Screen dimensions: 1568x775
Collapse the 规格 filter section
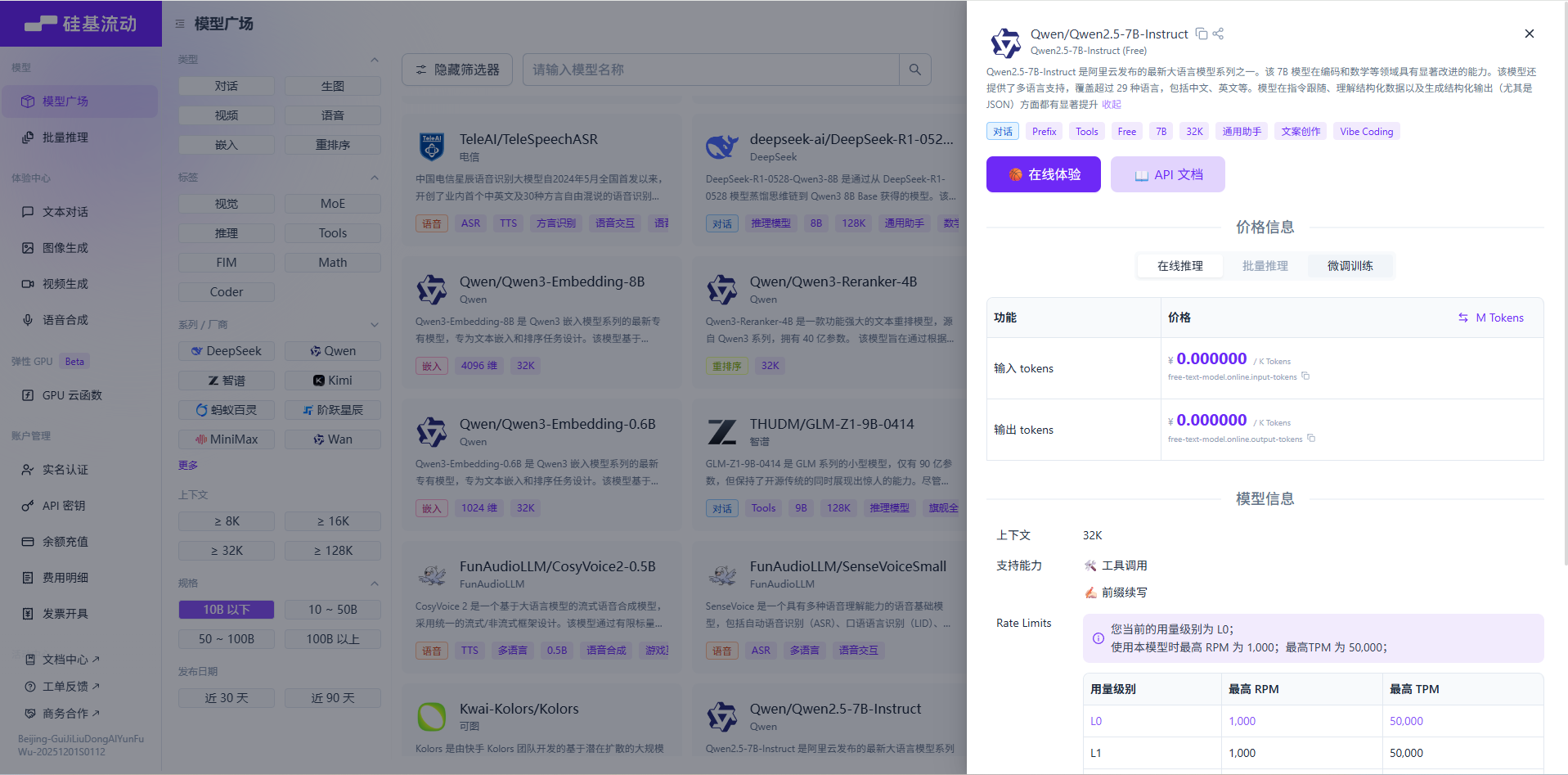[x=375, y=584]
